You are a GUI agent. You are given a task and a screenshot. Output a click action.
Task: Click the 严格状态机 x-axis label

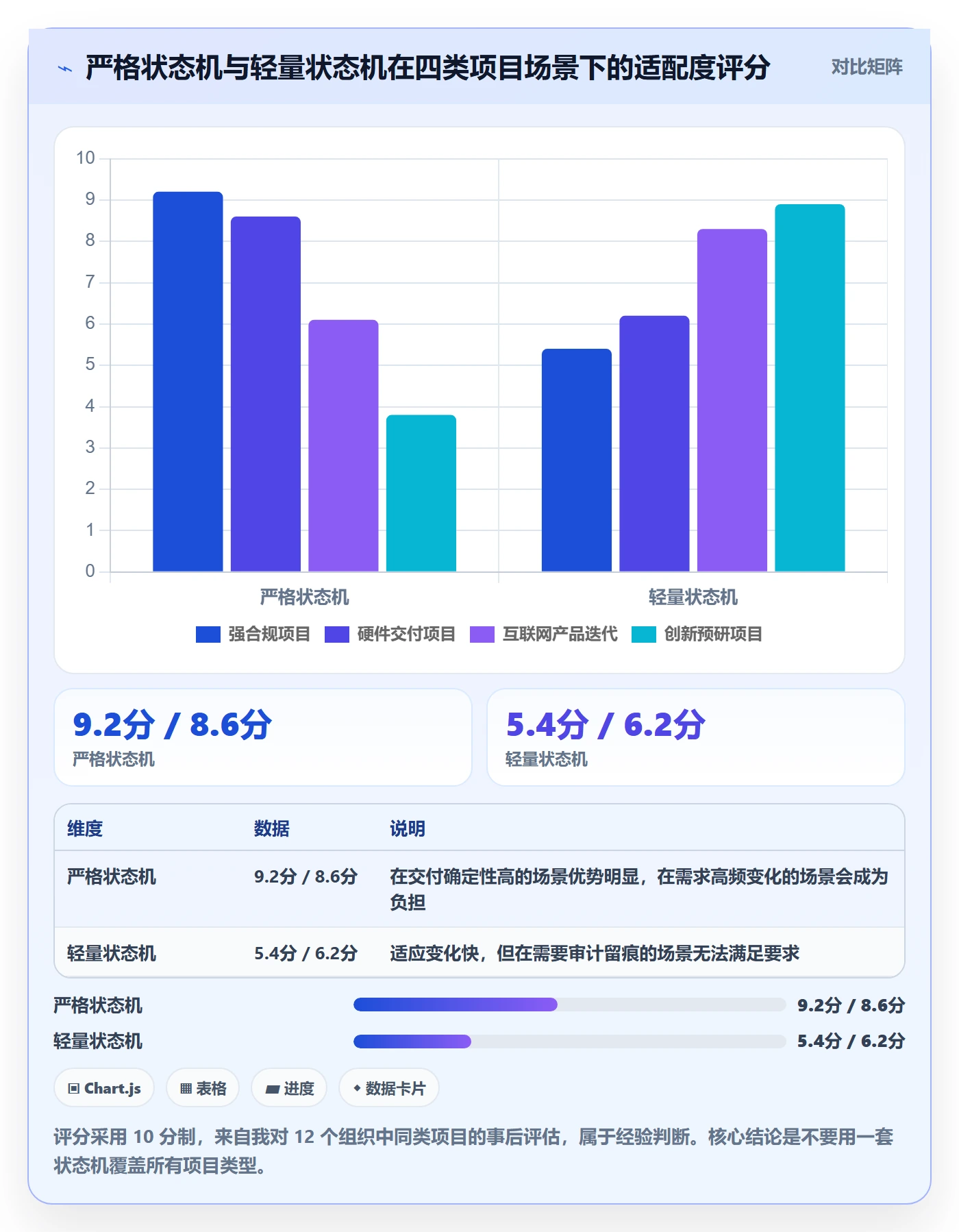[x=305, y=597]
